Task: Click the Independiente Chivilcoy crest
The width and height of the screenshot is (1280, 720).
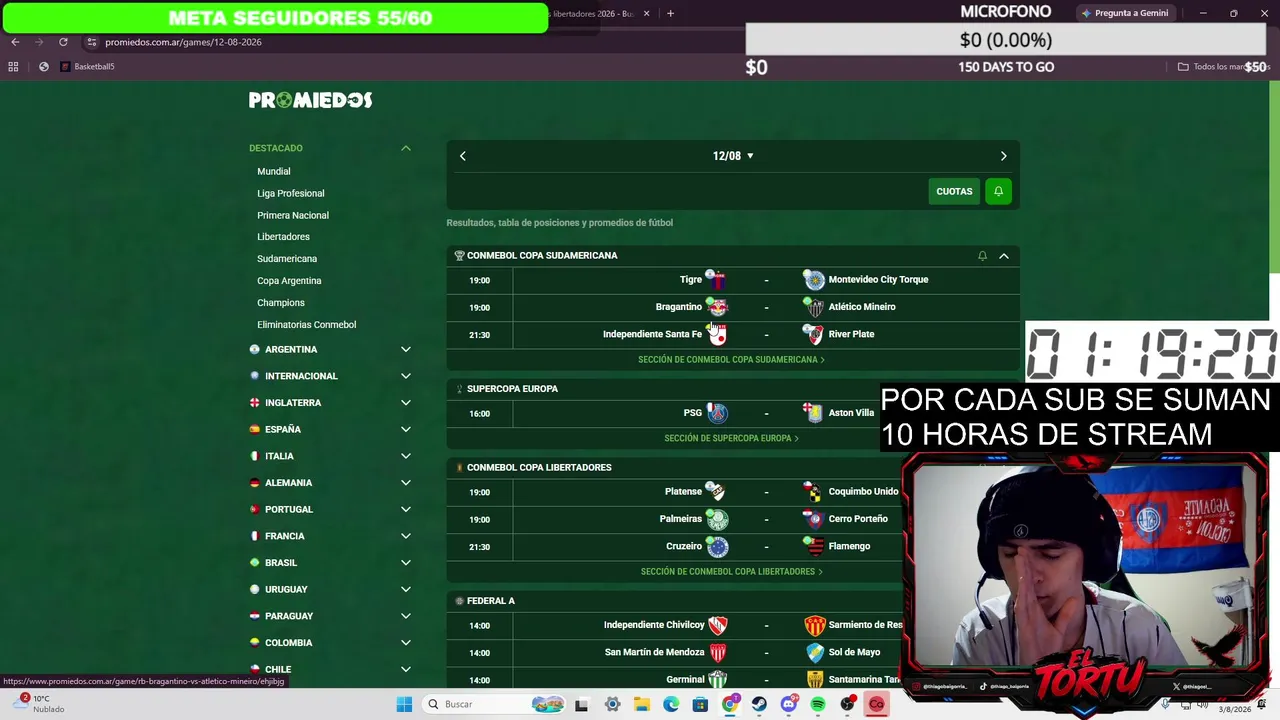Action: tap(717, 625)
